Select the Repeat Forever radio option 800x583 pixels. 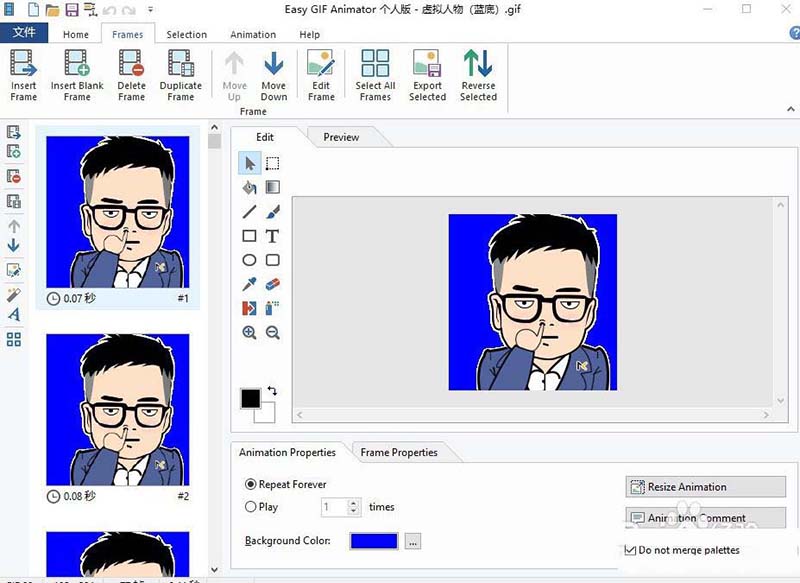(252, 484)
